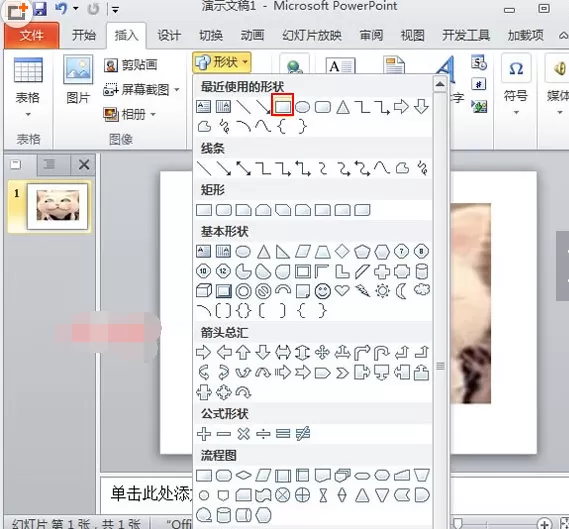
Task: Choose the cube shape
Action: pyautogui.click(x=204, y=291)
